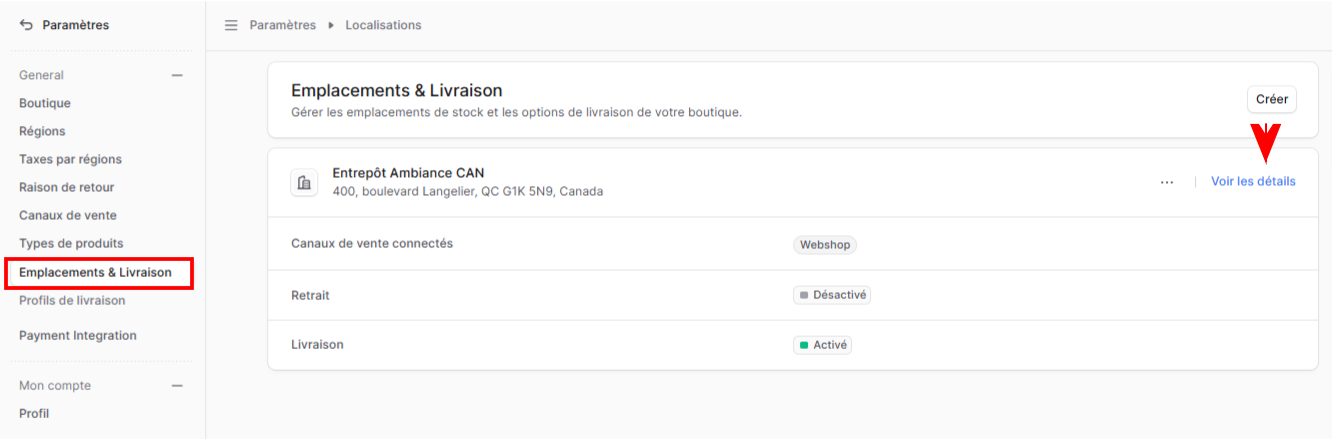This screenshot has width=1332, height=439.
Task: Go to Régions settings
Action: pos(42,131)
